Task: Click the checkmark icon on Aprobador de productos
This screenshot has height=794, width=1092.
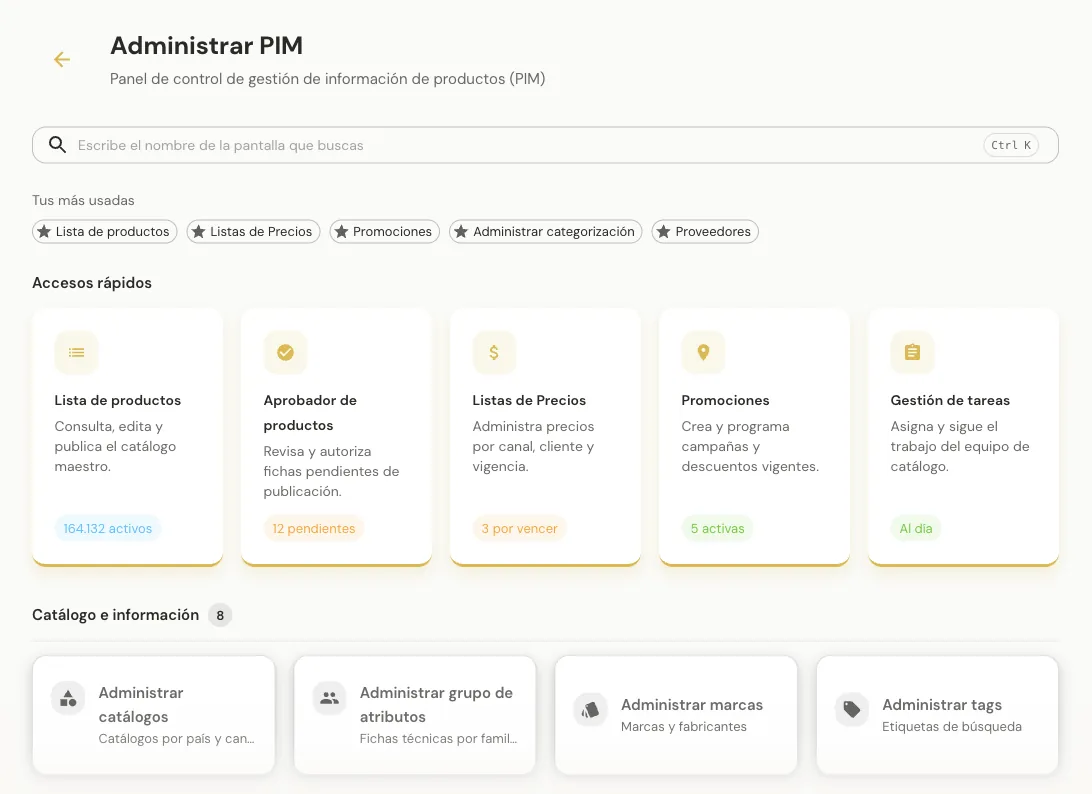Action: [286, 352]
